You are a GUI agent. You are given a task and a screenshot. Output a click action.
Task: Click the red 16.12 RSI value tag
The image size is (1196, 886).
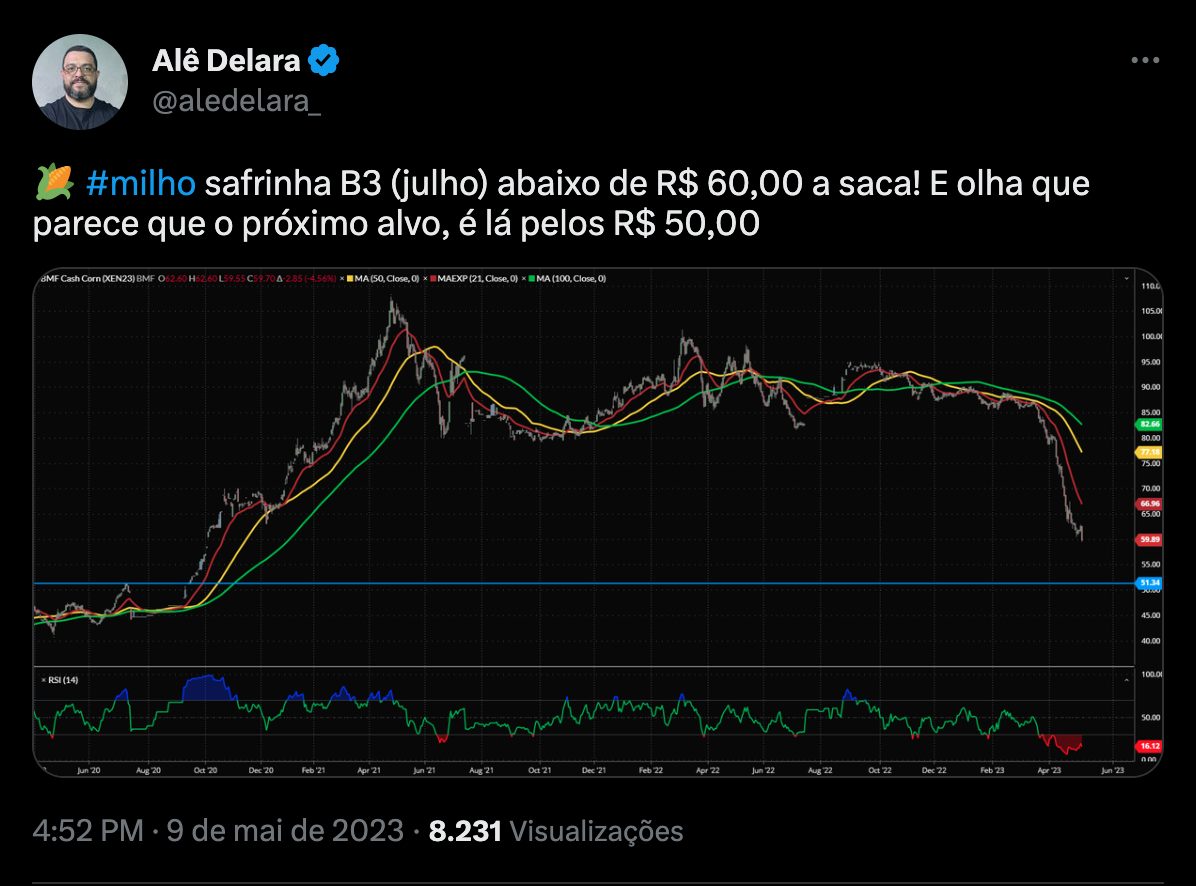(x=1149, y=746)
